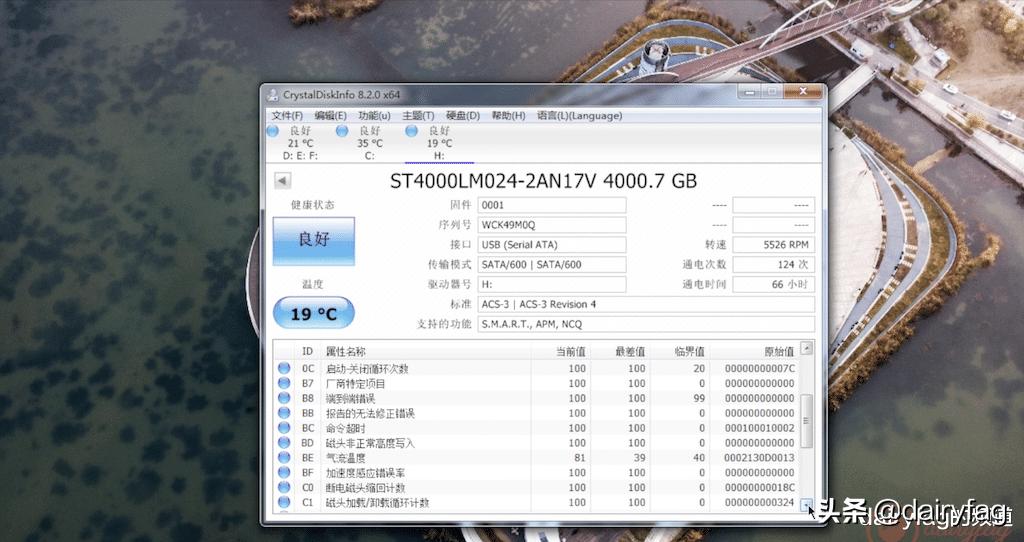This screenshot has width=1024, height=542.
Task: Open the 文件(F) menu
Action: click(x=287, y=116)
